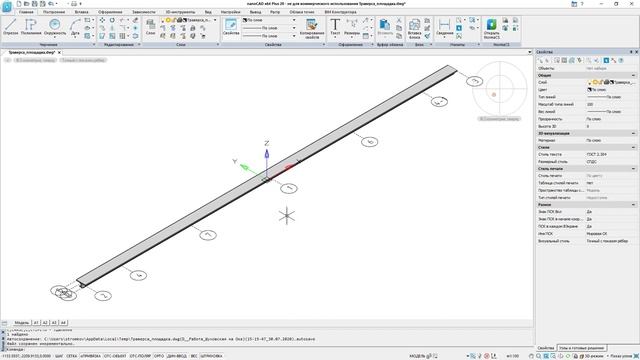Toggle СЕТКА grid display
This screenshot has width=640, height=360.
[x=71, y=356]
